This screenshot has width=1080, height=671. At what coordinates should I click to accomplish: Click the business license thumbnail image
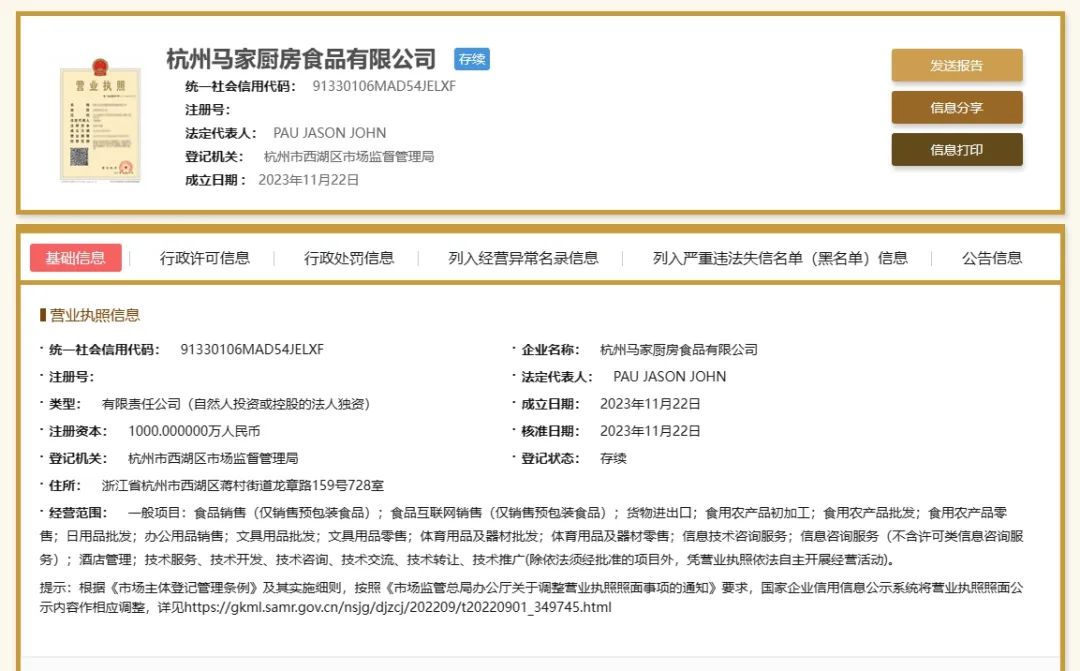[x=100, y=120]
